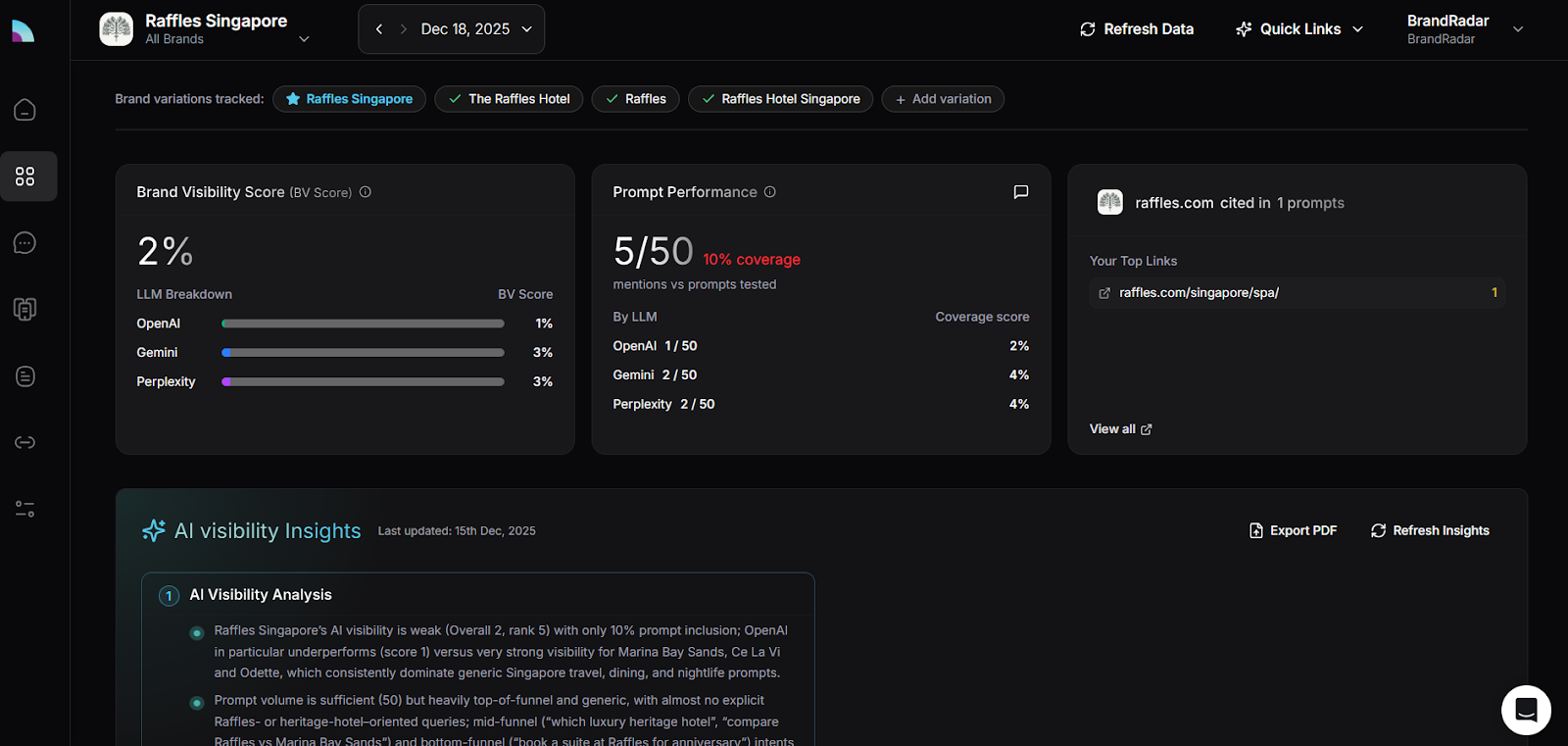This screenshot has width=1568, height=746.
Task: Toggle the Raffles Hotel Singapore variation chip
Action: pos(780,99)
